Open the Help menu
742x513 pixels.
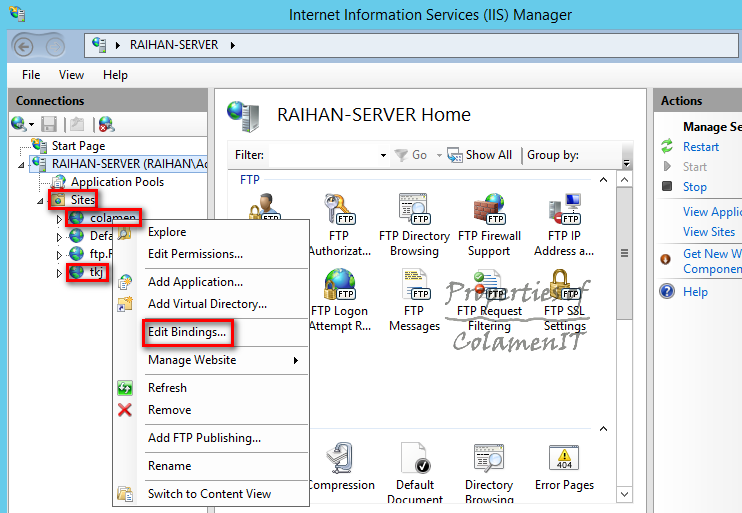pos(115,75)
